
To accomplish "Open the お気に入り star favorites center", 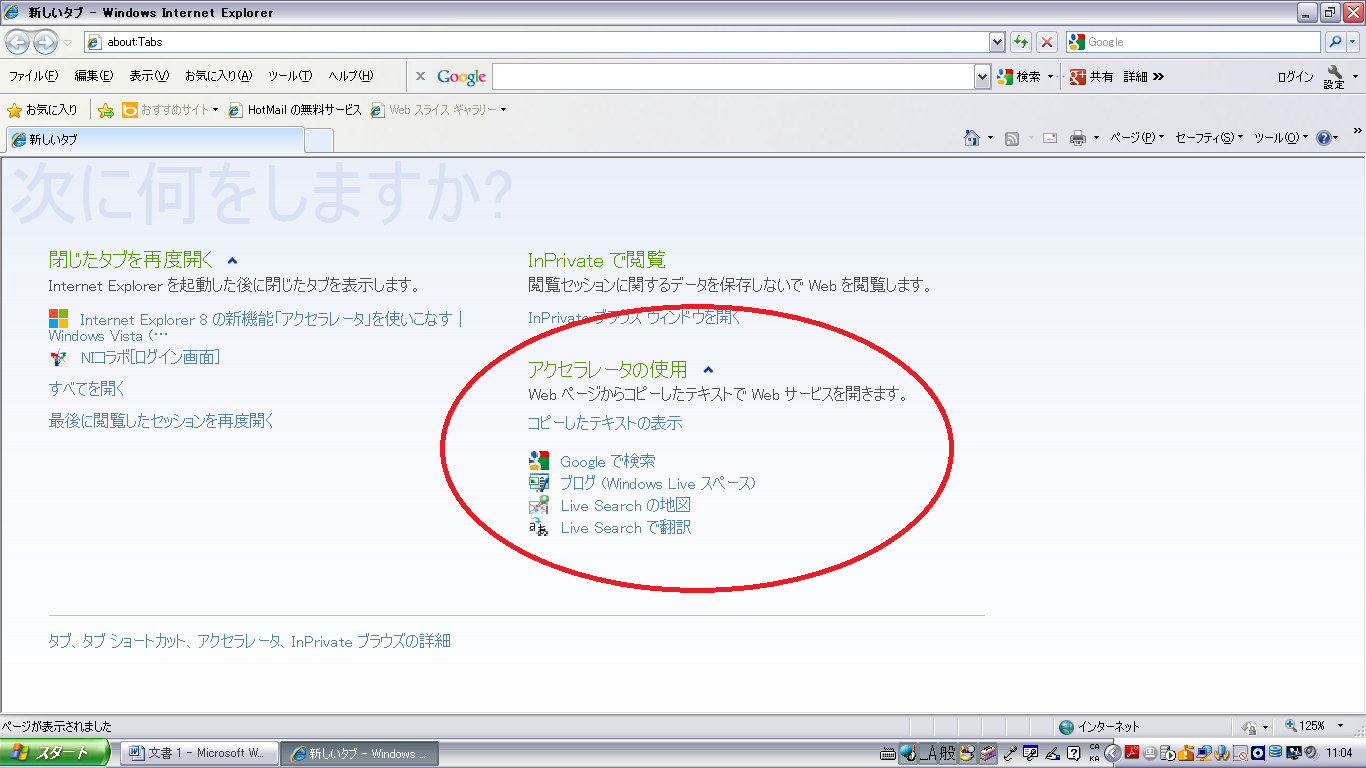I will (42, 110).
